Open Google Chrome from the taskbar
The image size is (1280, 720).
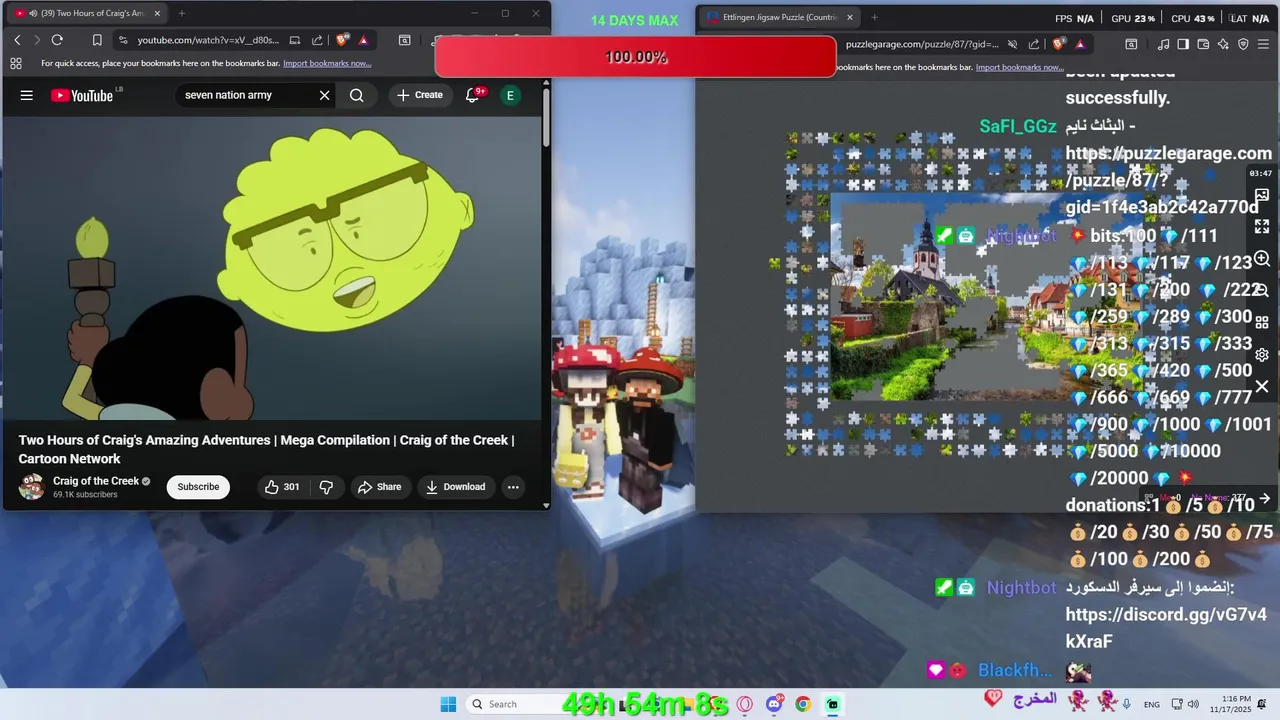(x=803, y=704)
